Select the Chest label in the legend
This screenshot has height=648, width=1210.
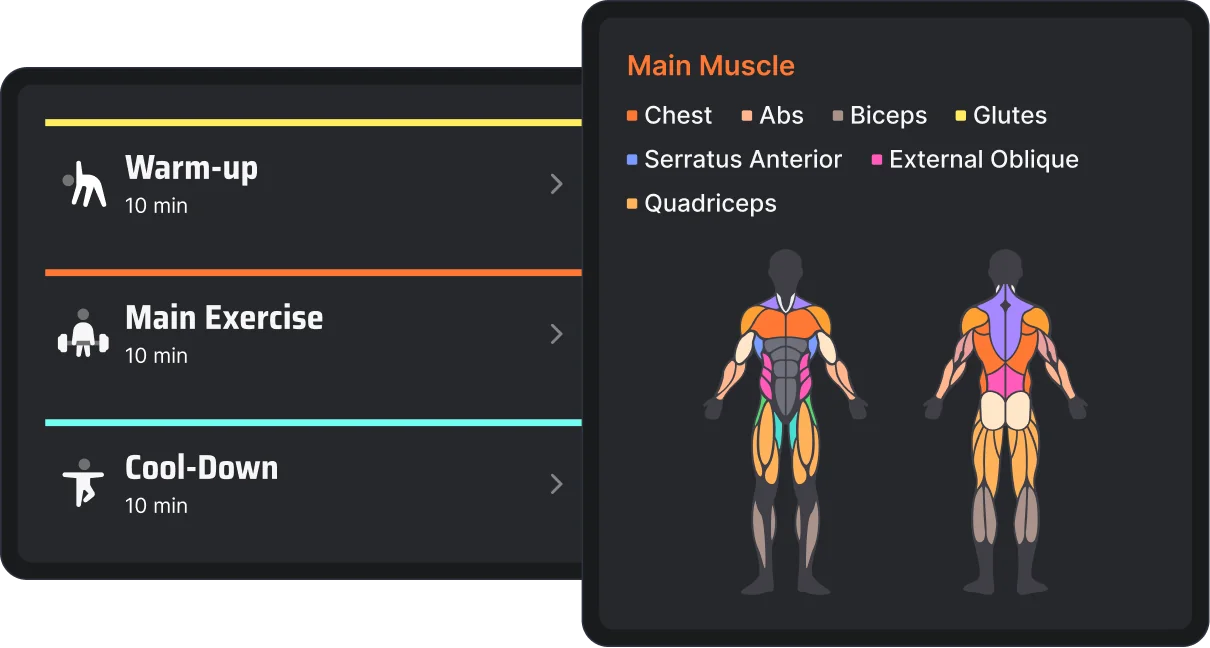(x=678, y=115)
